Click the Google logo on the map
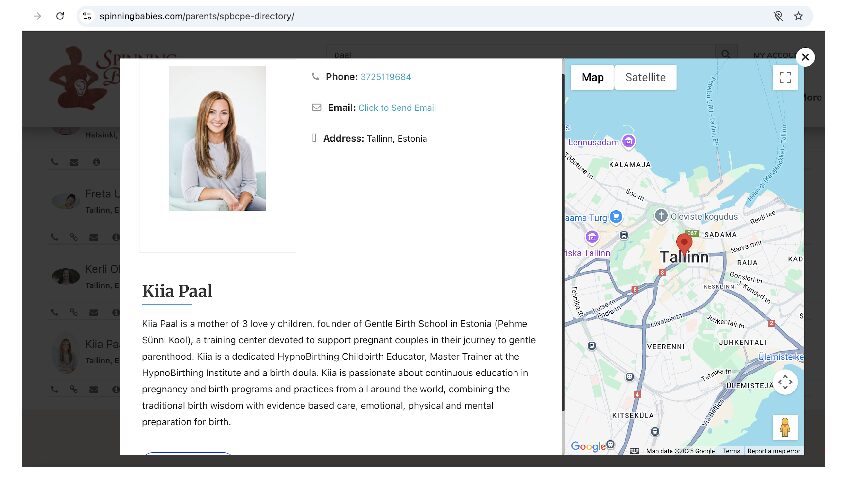 588,446
